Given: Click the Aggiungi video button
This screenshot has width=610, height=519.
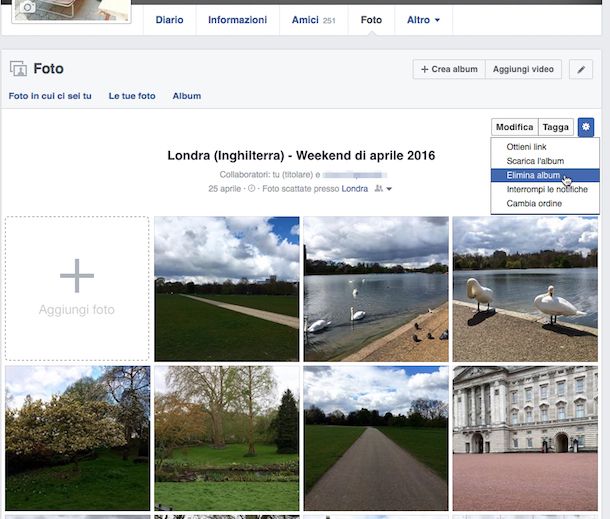Looking at the screenshot, I should pyautogui.click(x=524, y=69).
